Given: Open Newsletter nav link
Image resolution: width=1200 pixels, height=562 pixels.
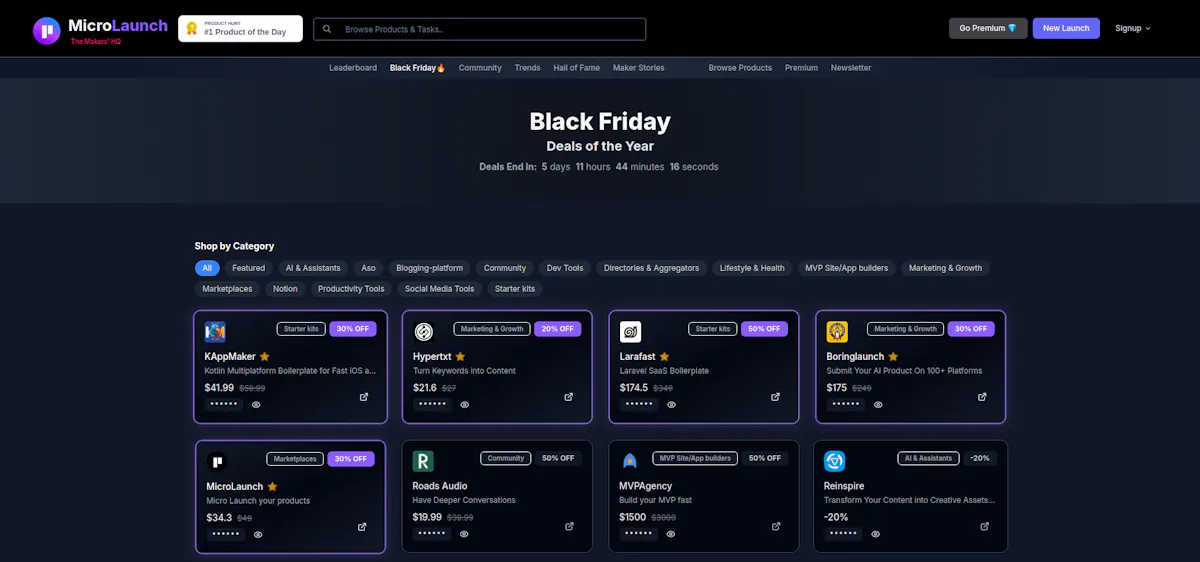Looking at the screenshot, I should pyautogui.click(x=851, y=68).
